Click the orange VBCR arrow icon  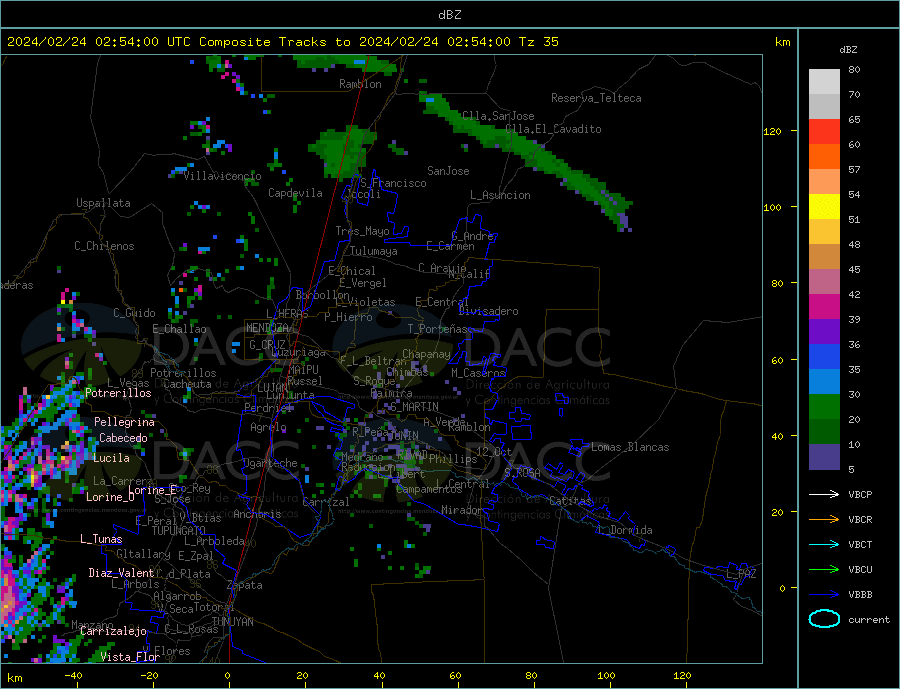[x=824, y=520]
